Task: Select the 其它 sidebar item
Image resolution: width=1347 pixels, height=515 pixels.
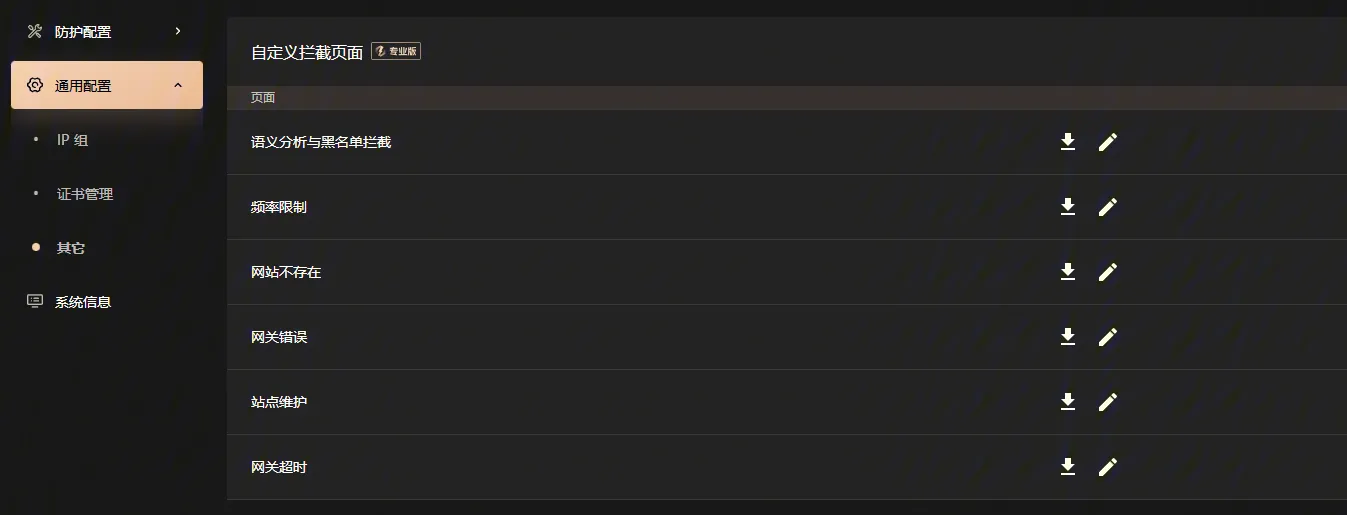Action: coord(71,248)
